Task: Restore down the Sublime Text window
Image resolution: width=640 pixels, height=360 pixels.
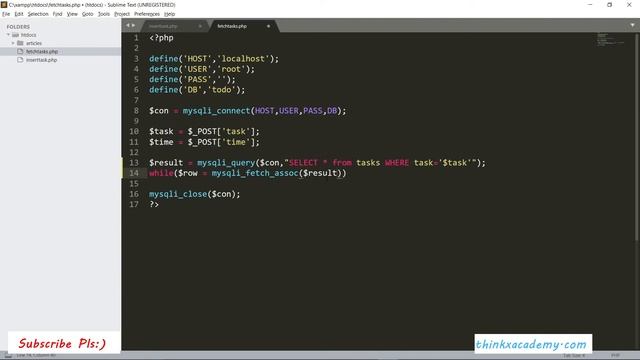Action: (609, 4)
